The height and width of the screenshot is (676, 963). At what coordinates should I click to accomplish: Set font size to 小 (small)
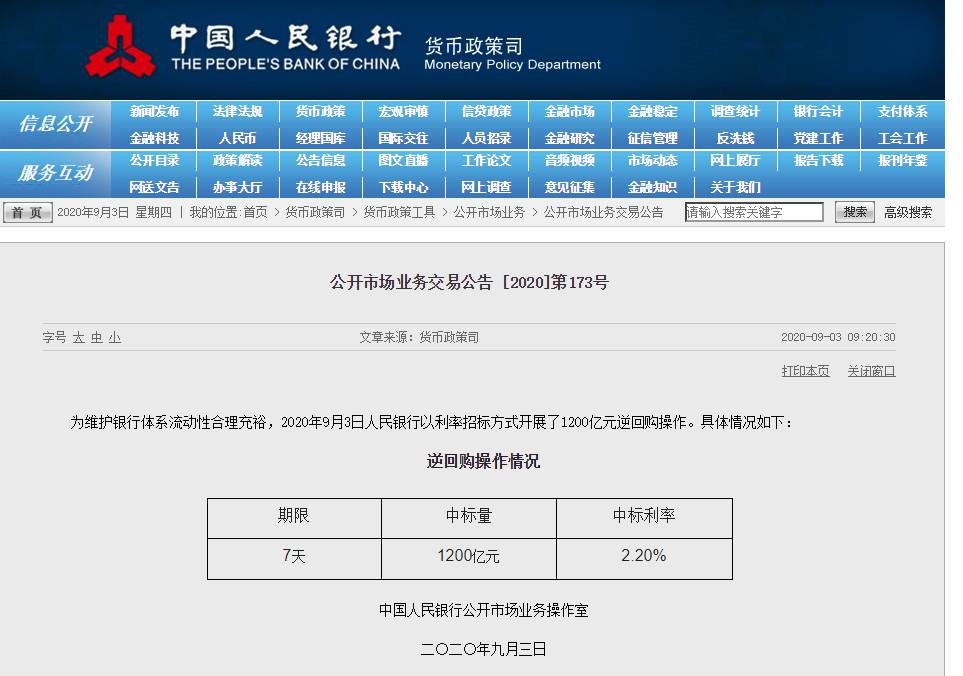[115, 338]
